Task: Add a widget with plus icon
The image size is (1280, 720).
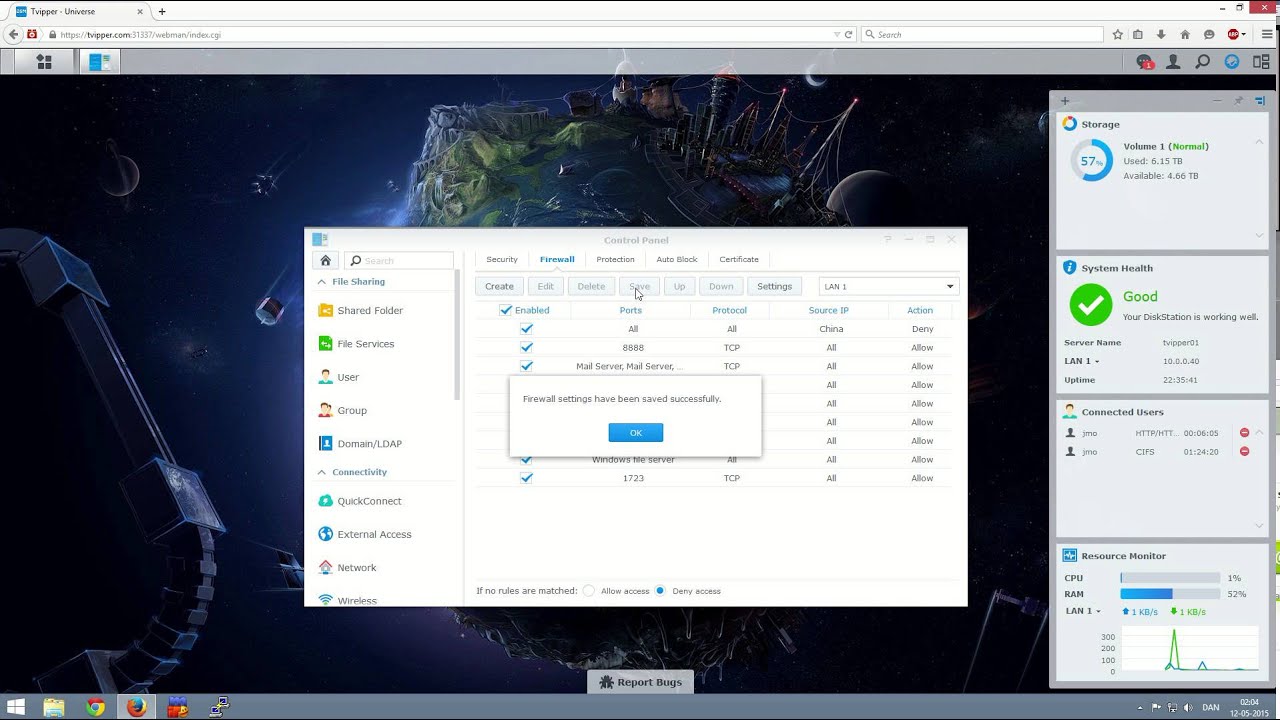Action: [x=1065, y=100]
